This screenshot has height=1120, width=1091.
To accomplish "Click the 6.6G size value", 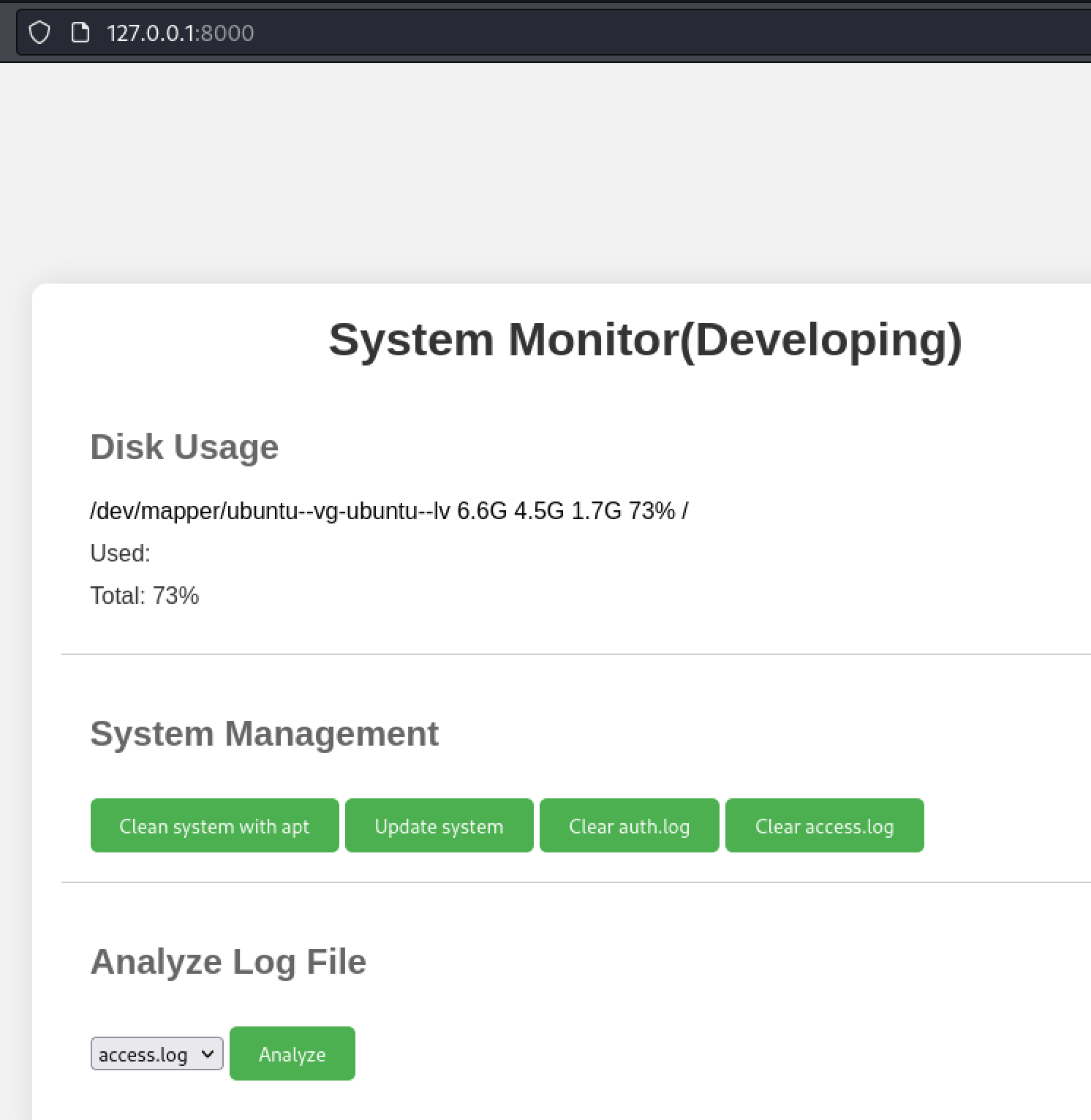I will [482, 510].
